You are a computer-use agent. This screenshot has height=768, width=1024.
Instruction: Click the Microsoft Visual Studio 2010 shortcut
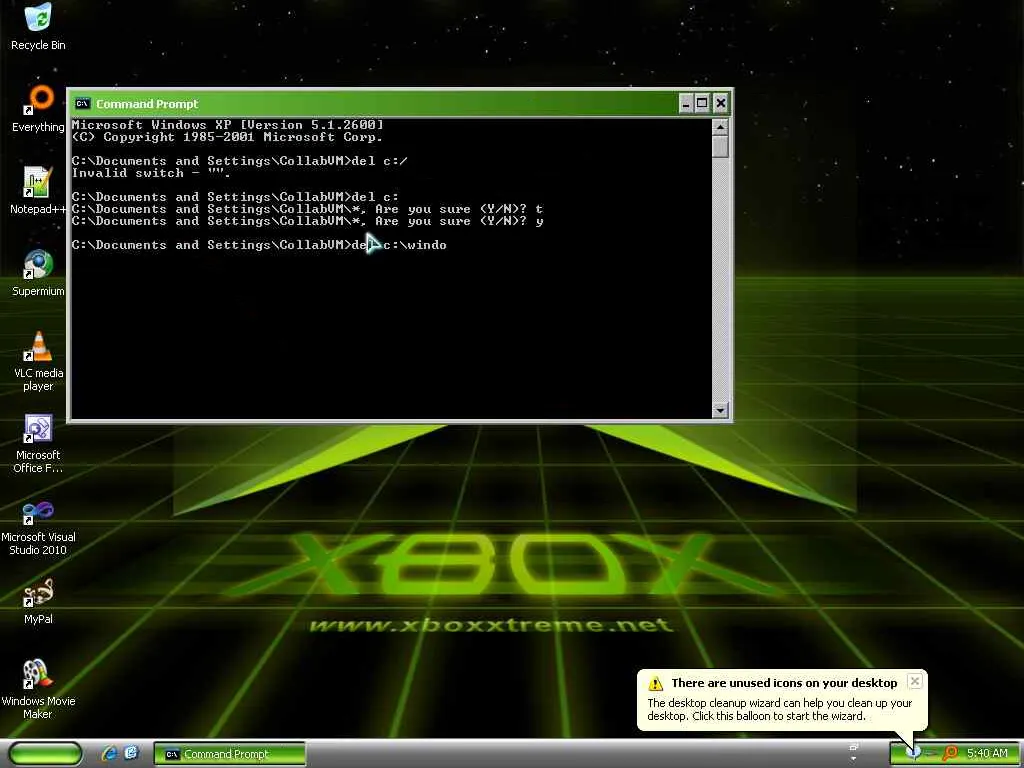coord(38,526)
